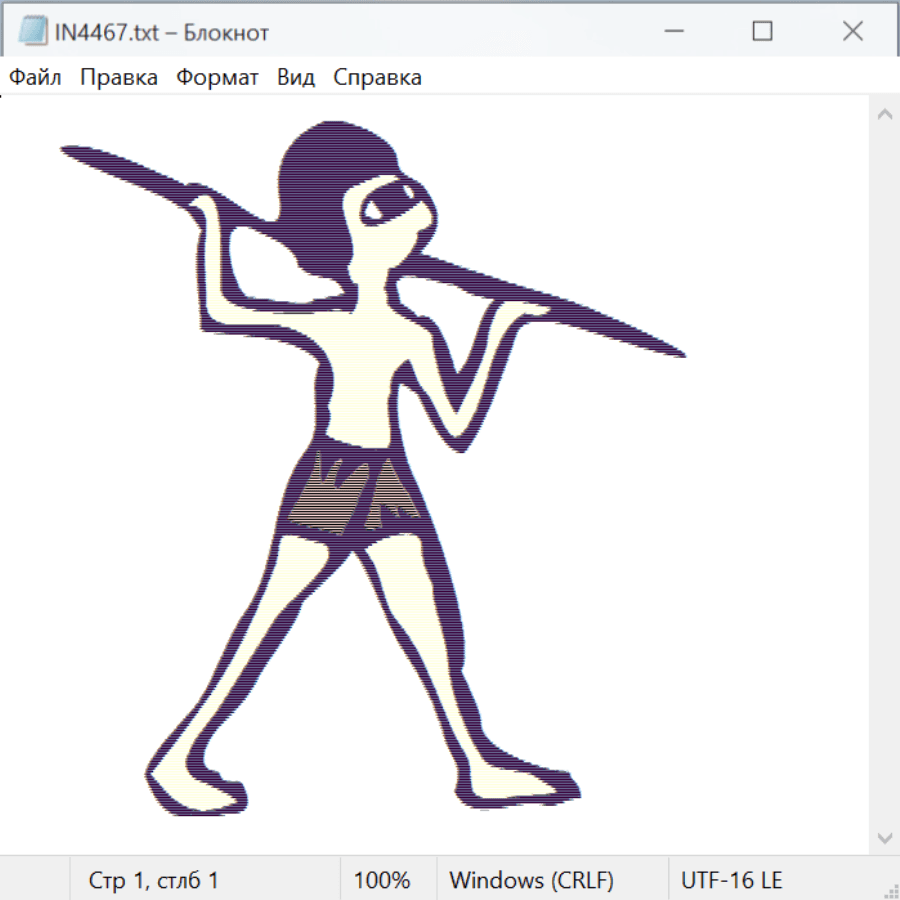Click the 100% zoom level in the status bar
Screen dimensions: 900x900
(x=382, y=881)
